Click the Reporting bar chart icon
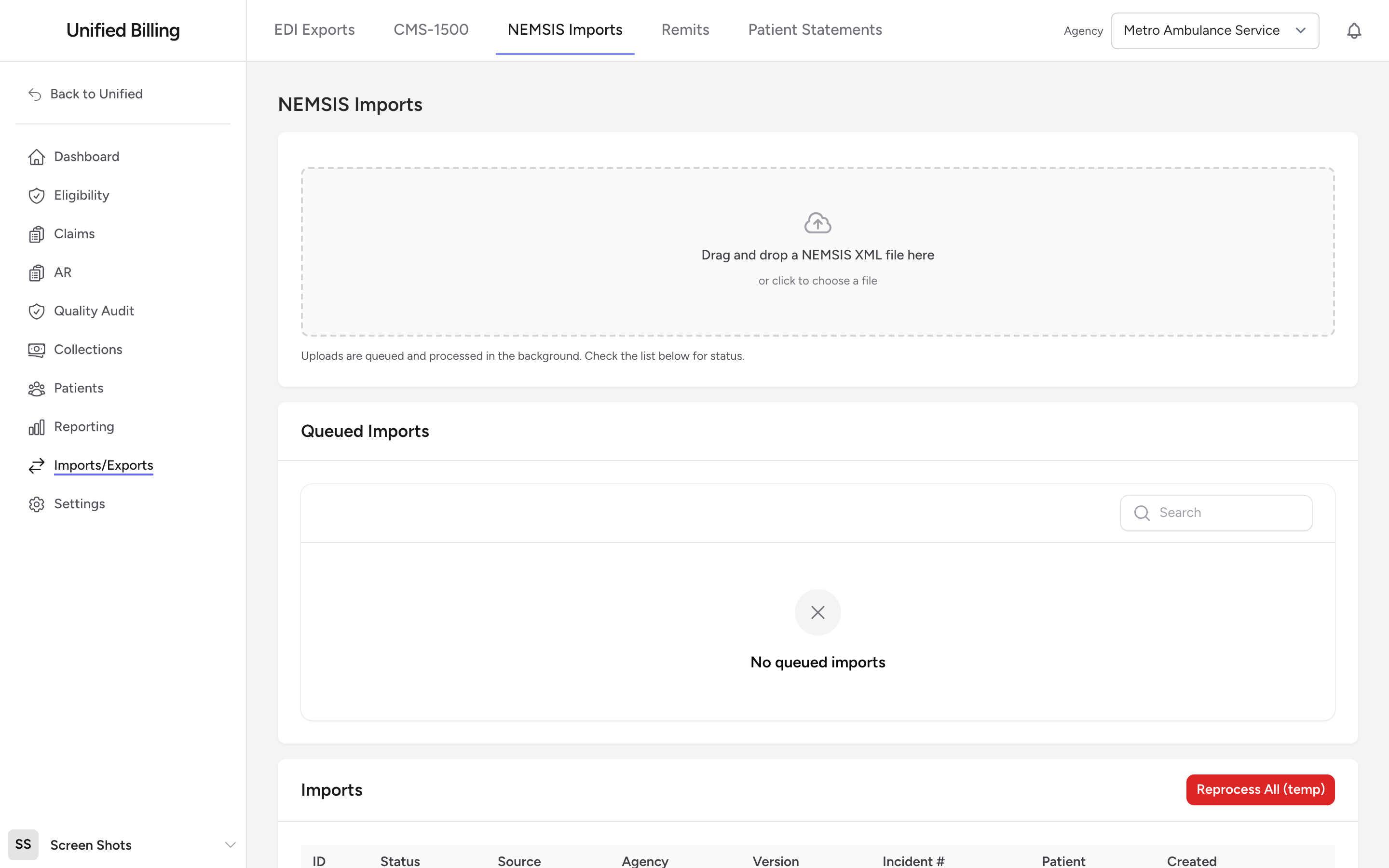 (x=37, y=427)
